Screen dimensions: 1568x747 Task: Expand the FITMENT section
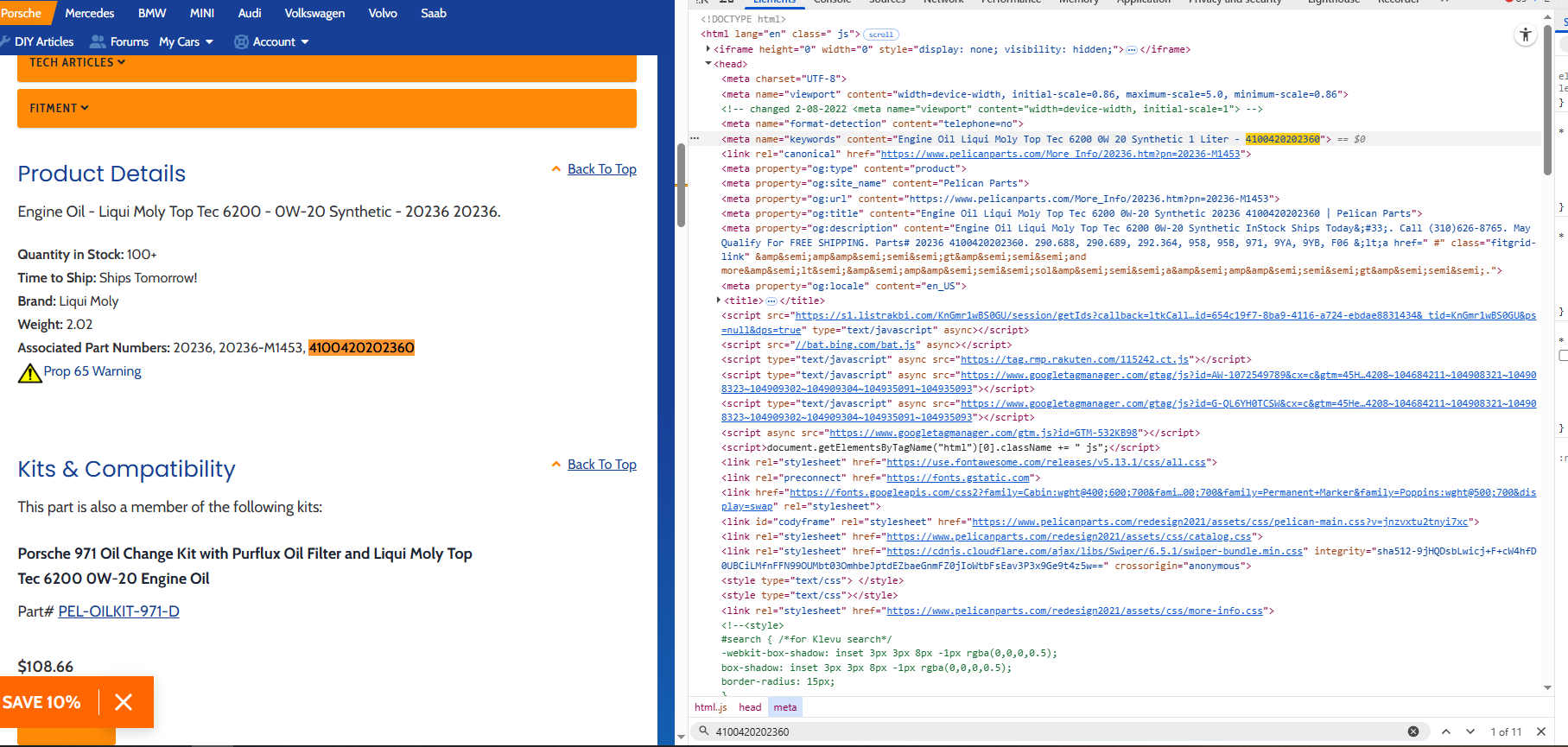click(x=327, y=108)
